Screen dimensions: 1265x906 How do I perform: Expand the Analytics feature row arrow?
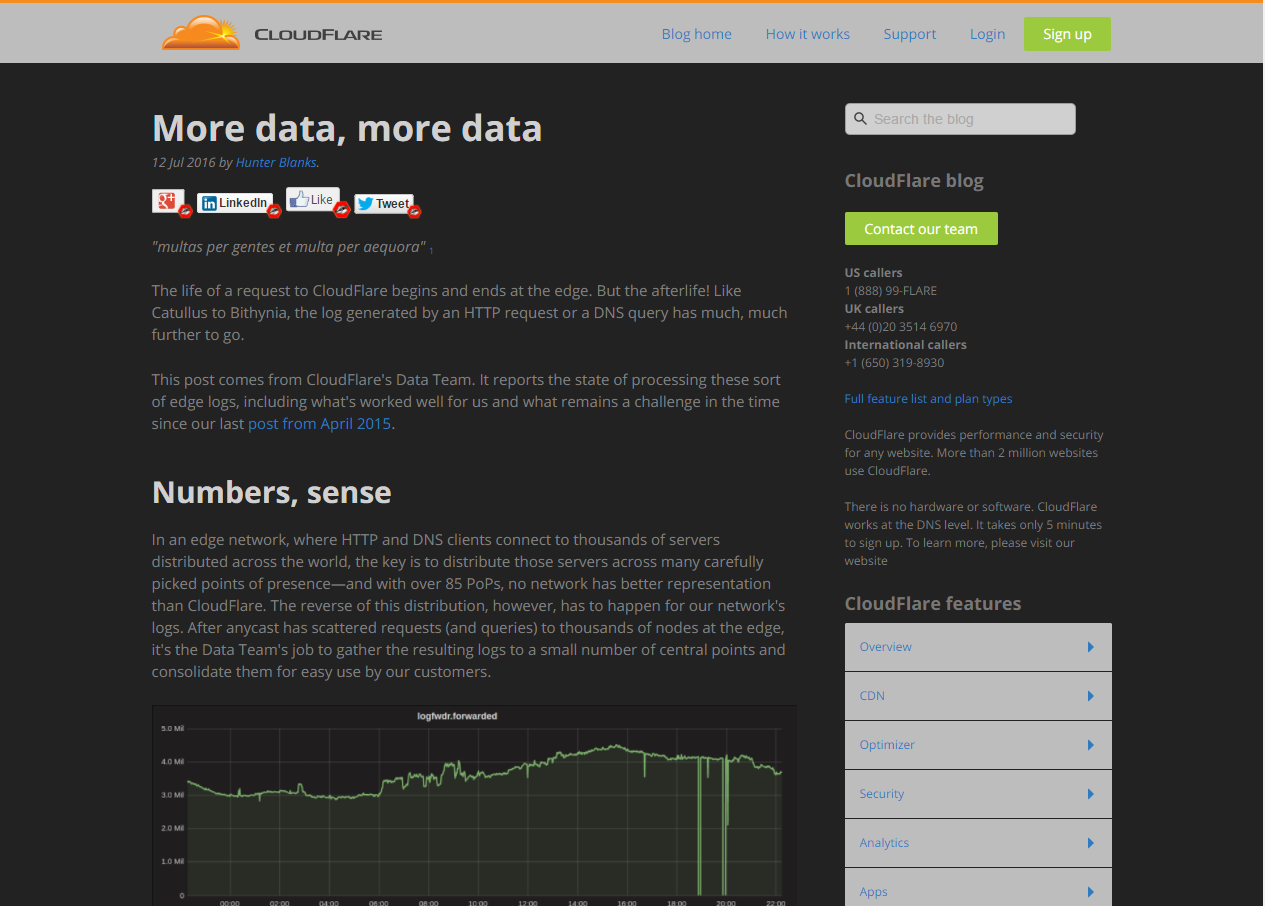pos(1091,843)
